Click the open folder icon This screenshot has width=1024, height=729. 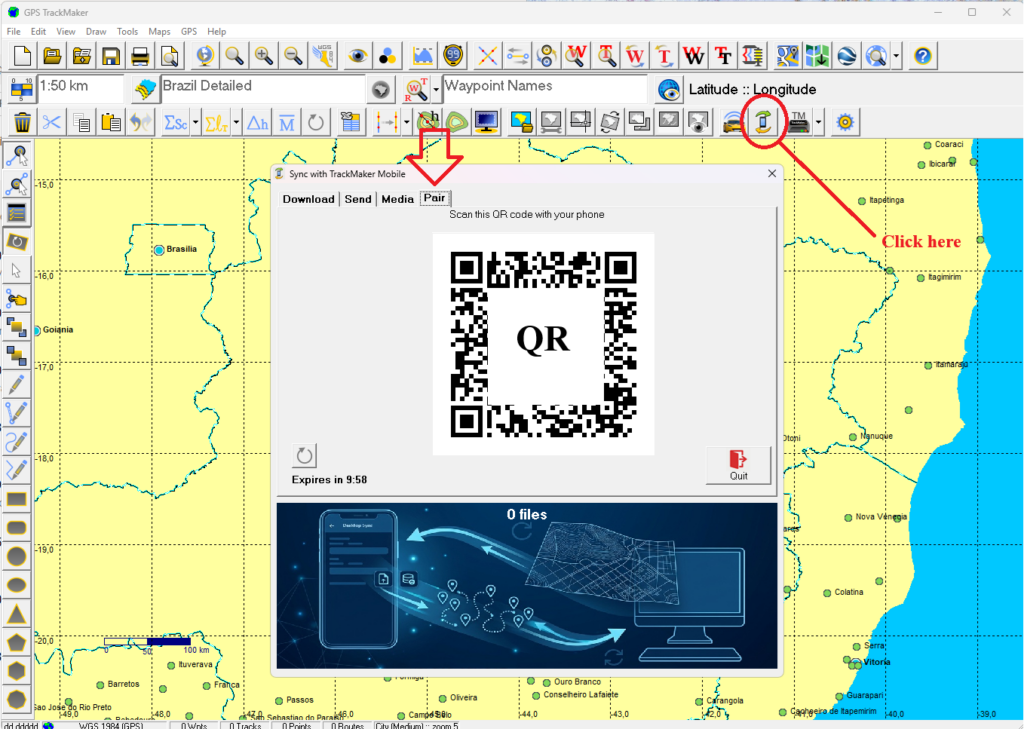[x=52, y=56]
